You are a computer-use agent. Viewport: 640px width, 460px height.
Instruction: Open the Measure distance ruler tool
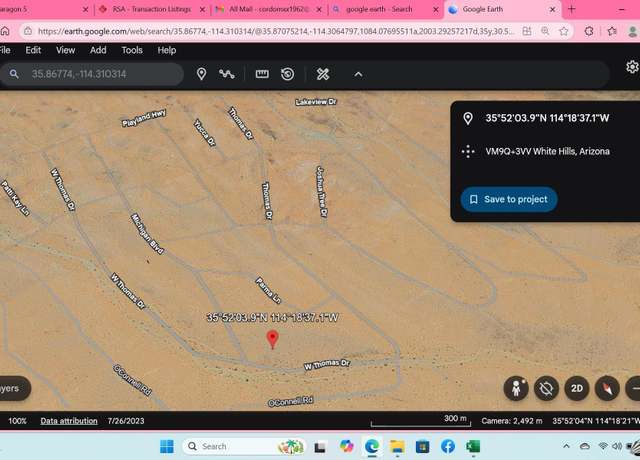[262, 74]
